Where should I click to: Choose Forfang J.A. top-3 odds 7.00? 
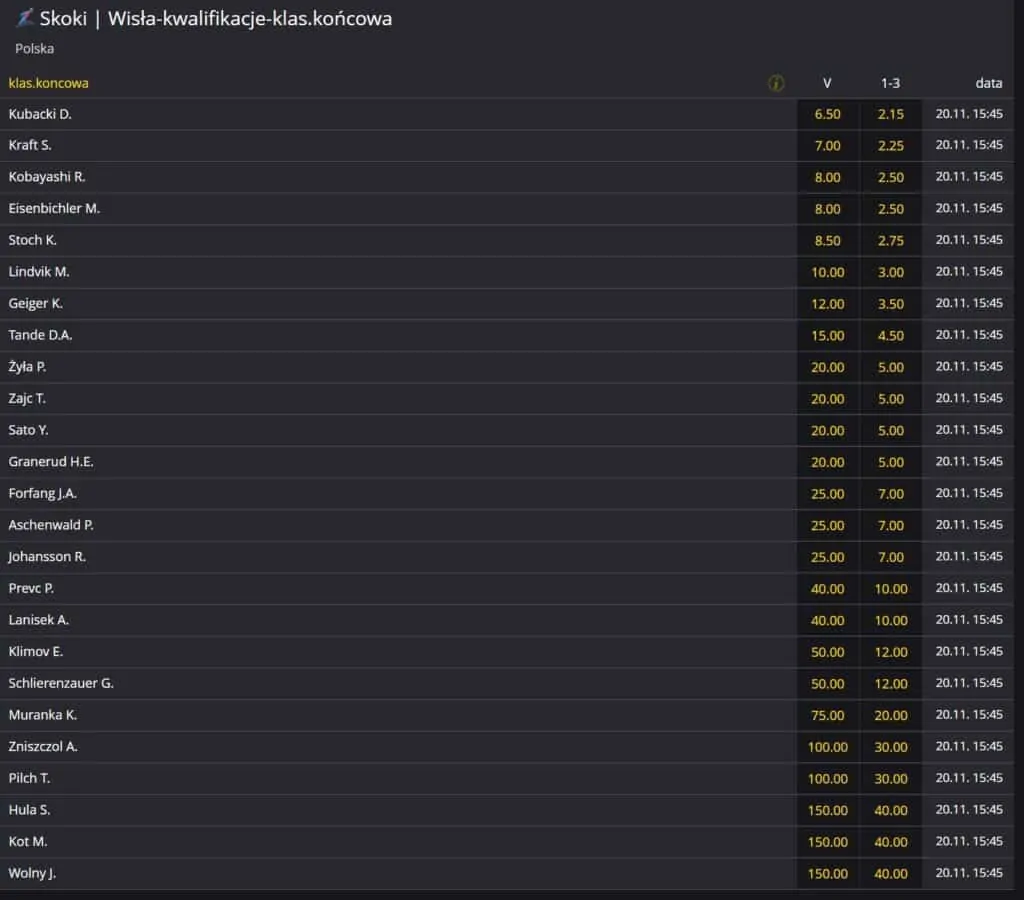click(x=891, y=494)
